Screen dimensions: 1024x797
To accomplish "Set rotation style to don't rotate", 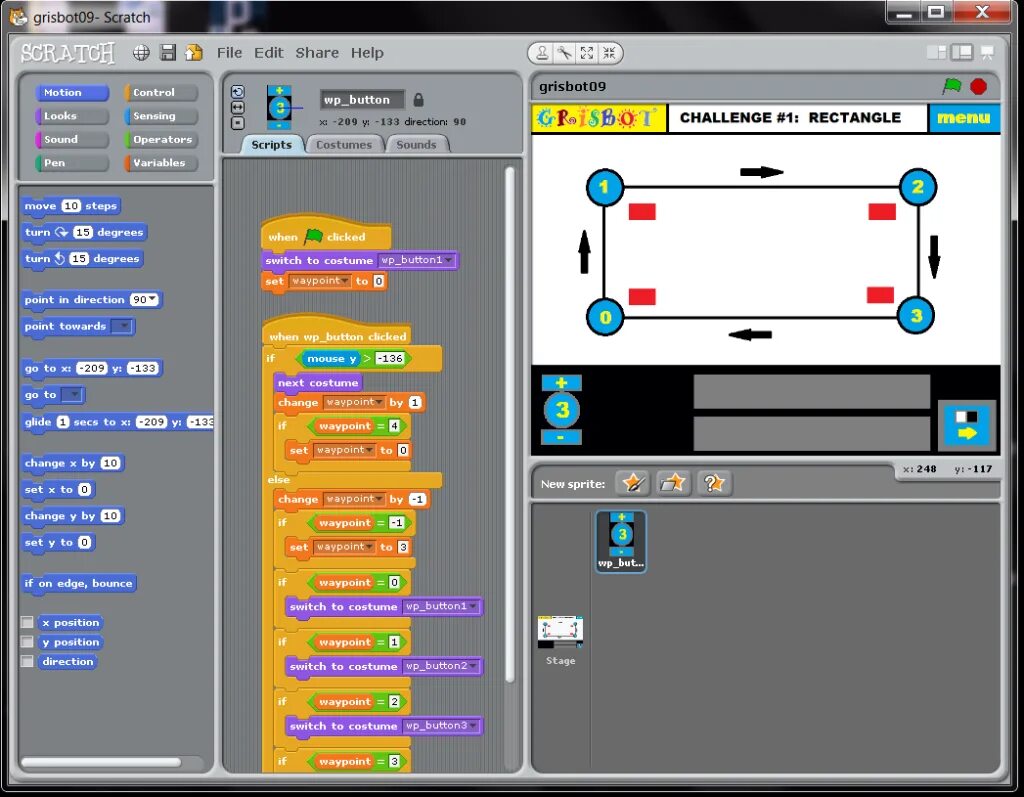I will (238, 123).
